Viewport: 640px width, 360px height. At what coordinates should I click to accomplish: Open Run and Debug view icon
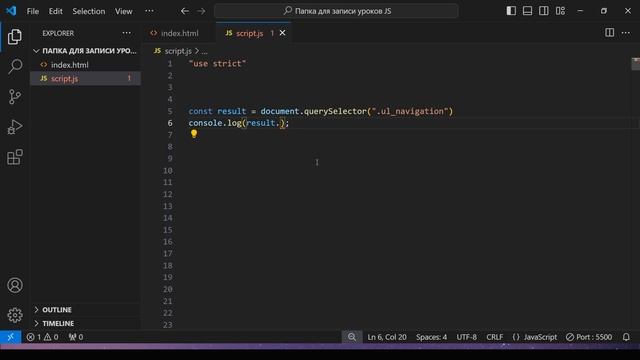(15, 127)
